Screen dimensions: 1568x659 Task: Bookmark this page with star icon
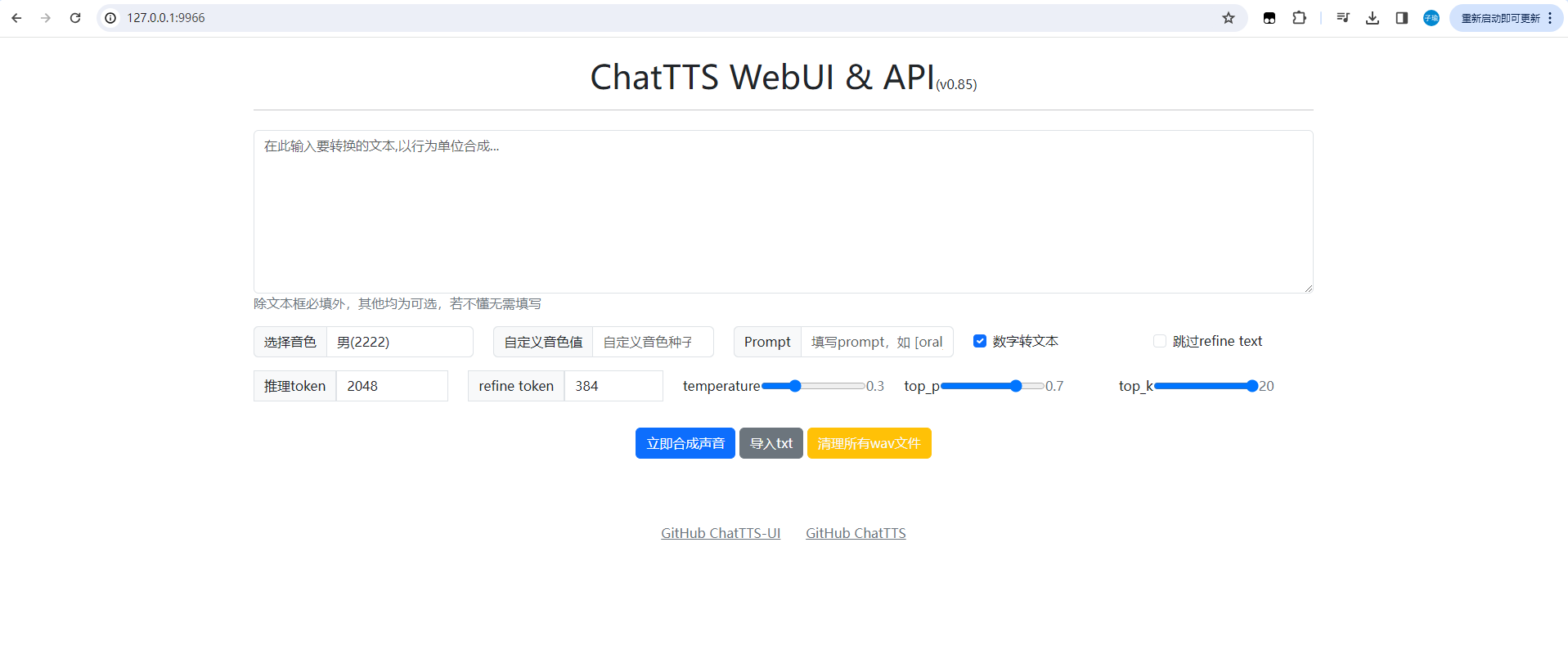coord(1228,18)
